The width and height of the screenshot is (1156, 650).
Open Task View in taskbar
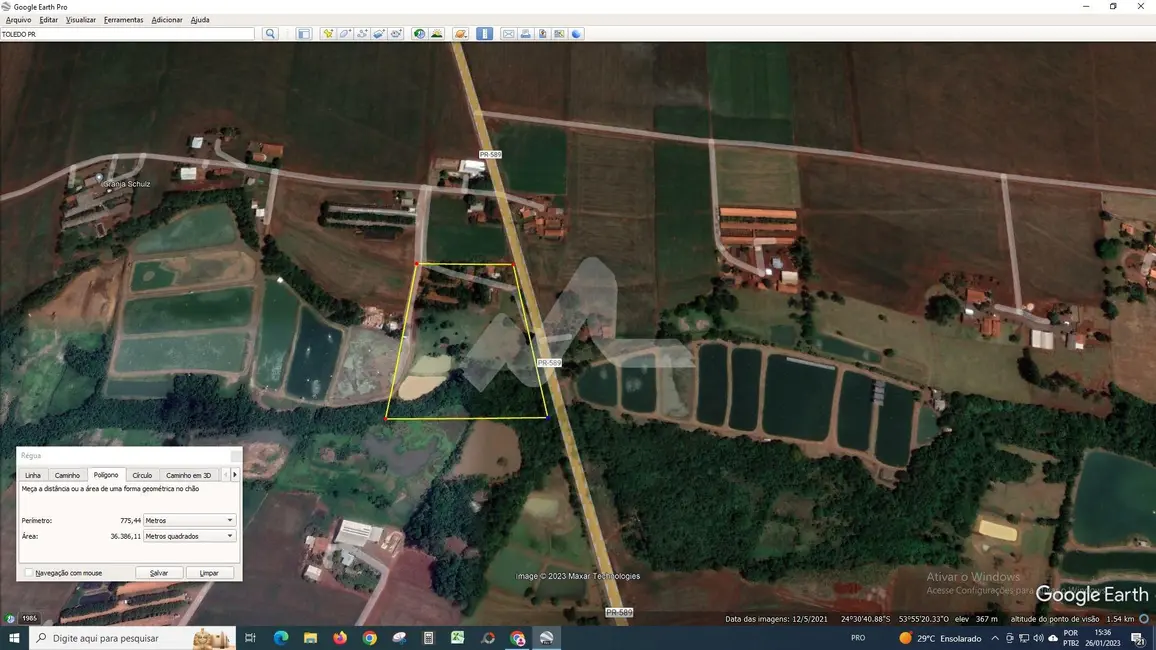250,638
